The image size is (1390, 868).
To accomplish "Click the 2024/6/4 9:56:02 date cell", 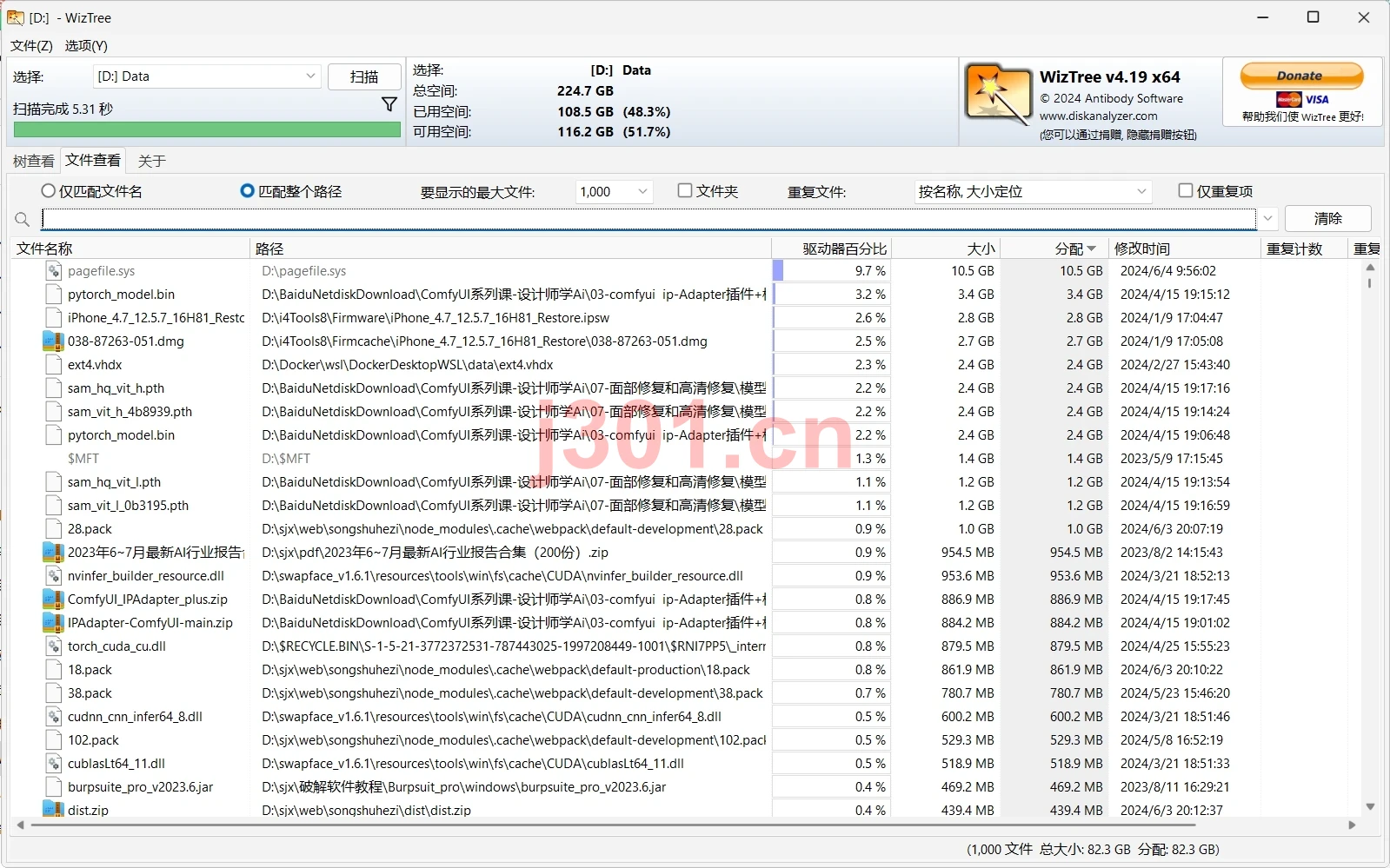I will click(x=1167, y=271).
